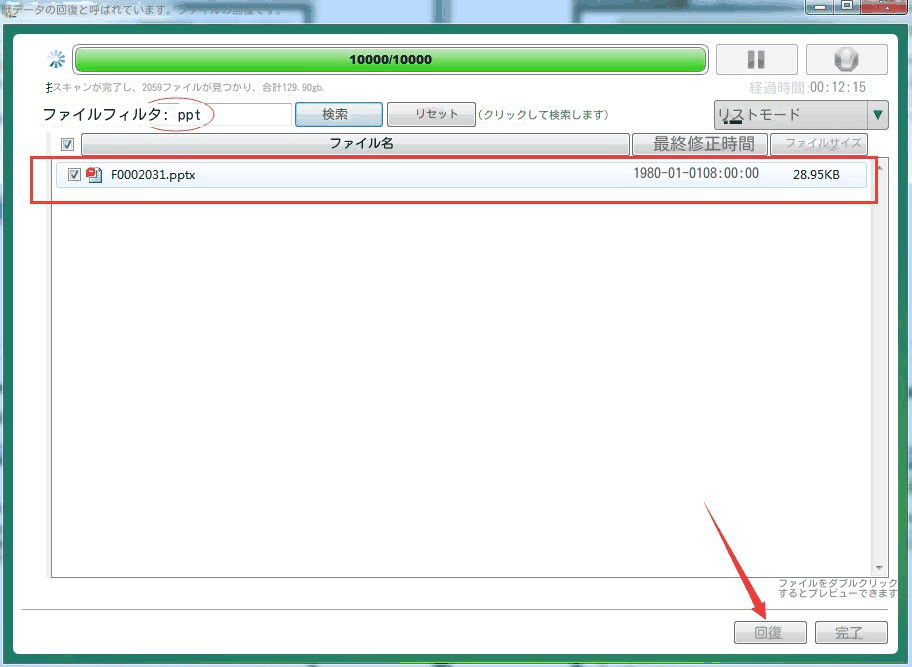This screenshot has height=667, width=912.
Task: Click the scan complete status message
Action: tap(187, 88)
